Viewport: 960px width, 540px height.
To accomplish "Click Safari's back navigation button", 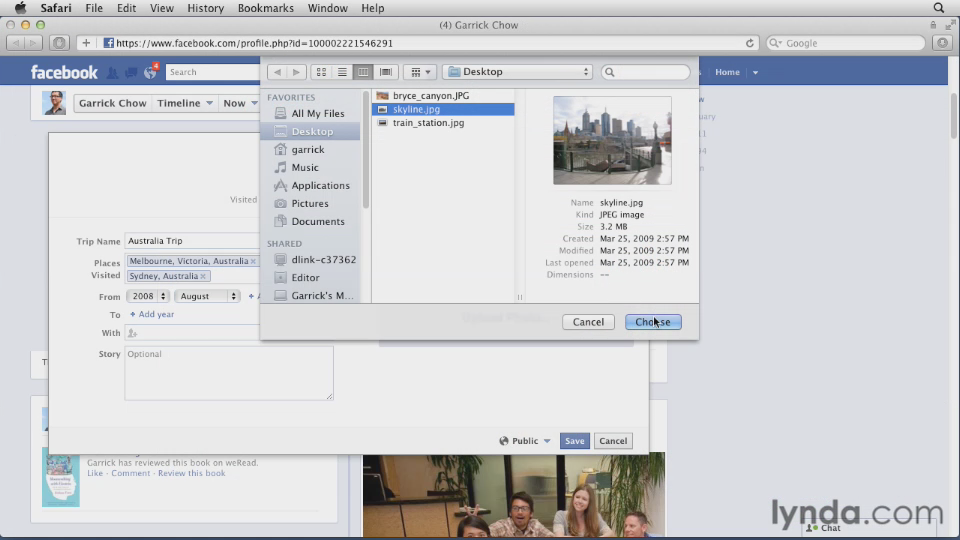I will pos(15,43).
